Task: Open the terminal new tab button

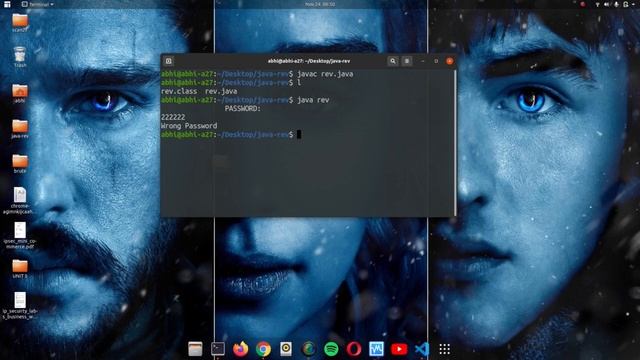Action: click(169, 61)
